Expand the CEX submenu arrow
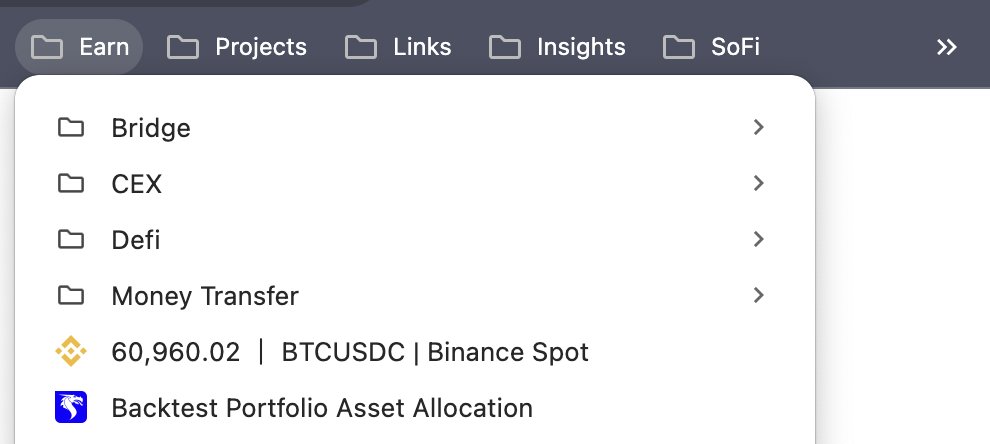The image size is (990, 444). click(758, 183)
